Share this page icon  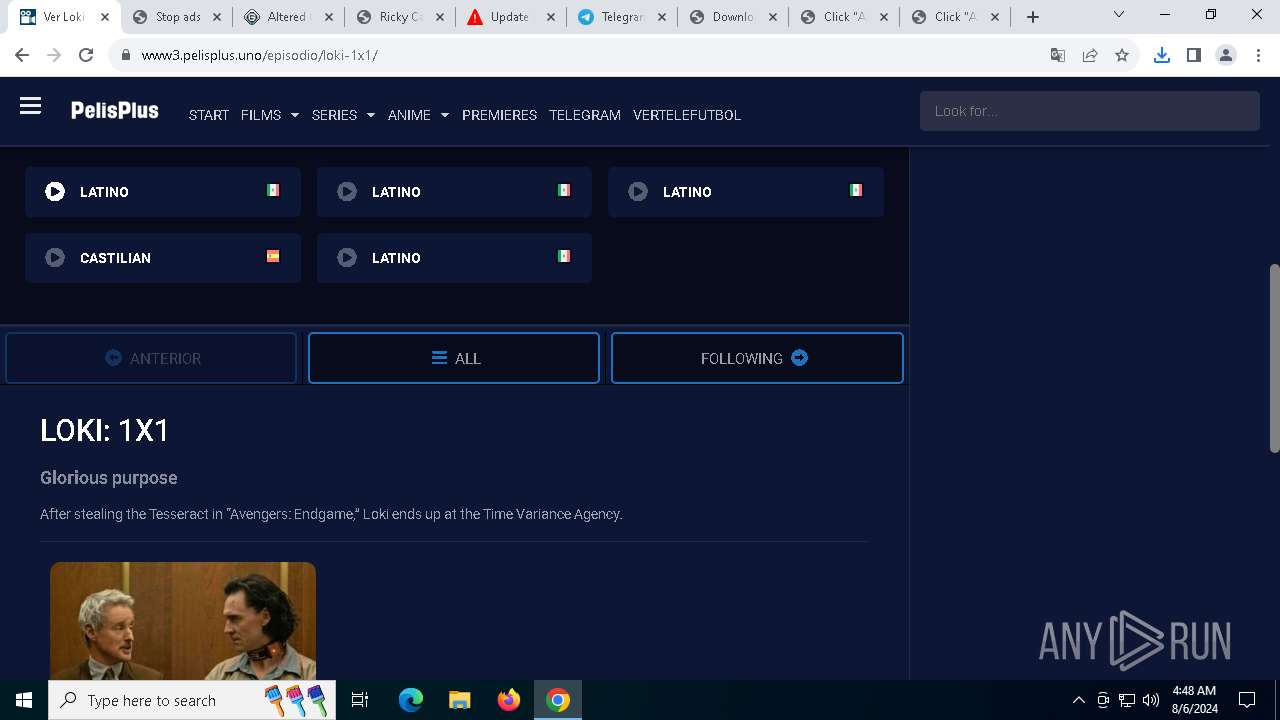[1090, 55]
